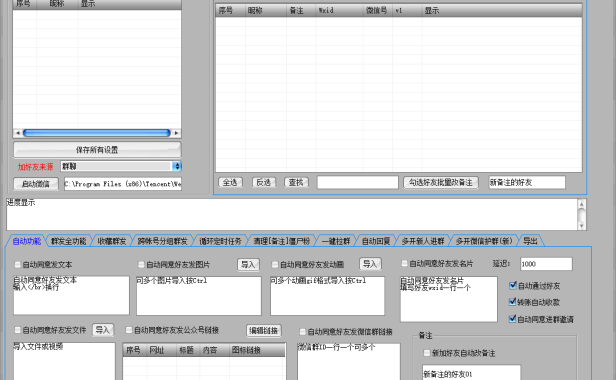Click the 导入文件或视频 text box
Viewport: 616px width, 380px height.
[x=64, y=361]
